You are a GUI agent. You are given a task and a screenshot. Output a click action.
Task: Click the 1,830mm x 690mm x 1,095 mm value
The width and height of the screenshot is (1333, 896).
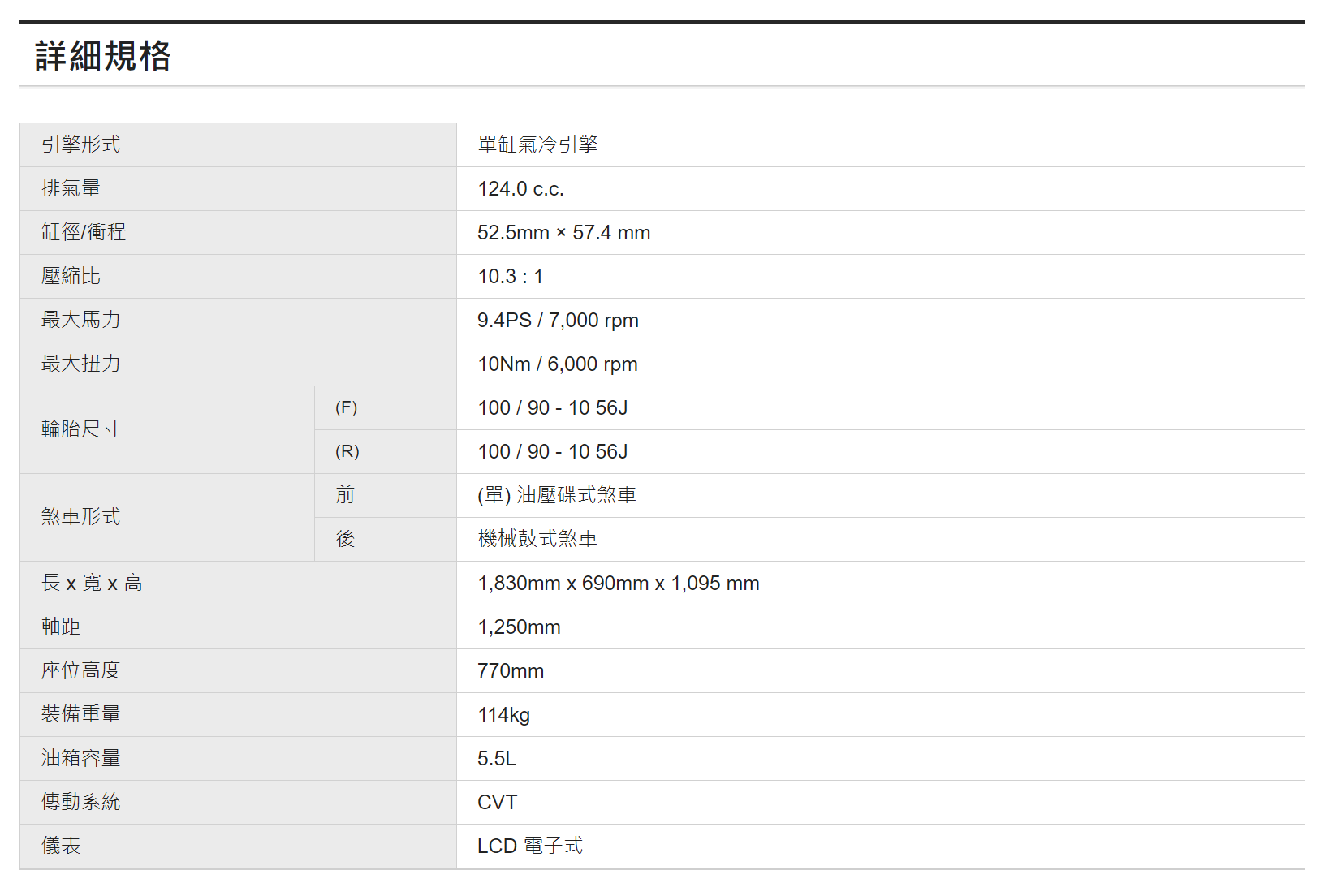(618, 584)
